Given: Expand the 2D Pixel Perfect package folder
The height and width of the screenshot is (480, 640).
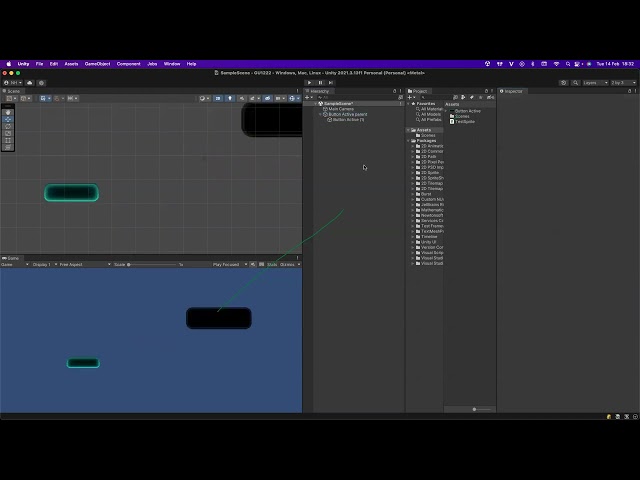Looking at the screenshot, I should (x=413, y=162).
